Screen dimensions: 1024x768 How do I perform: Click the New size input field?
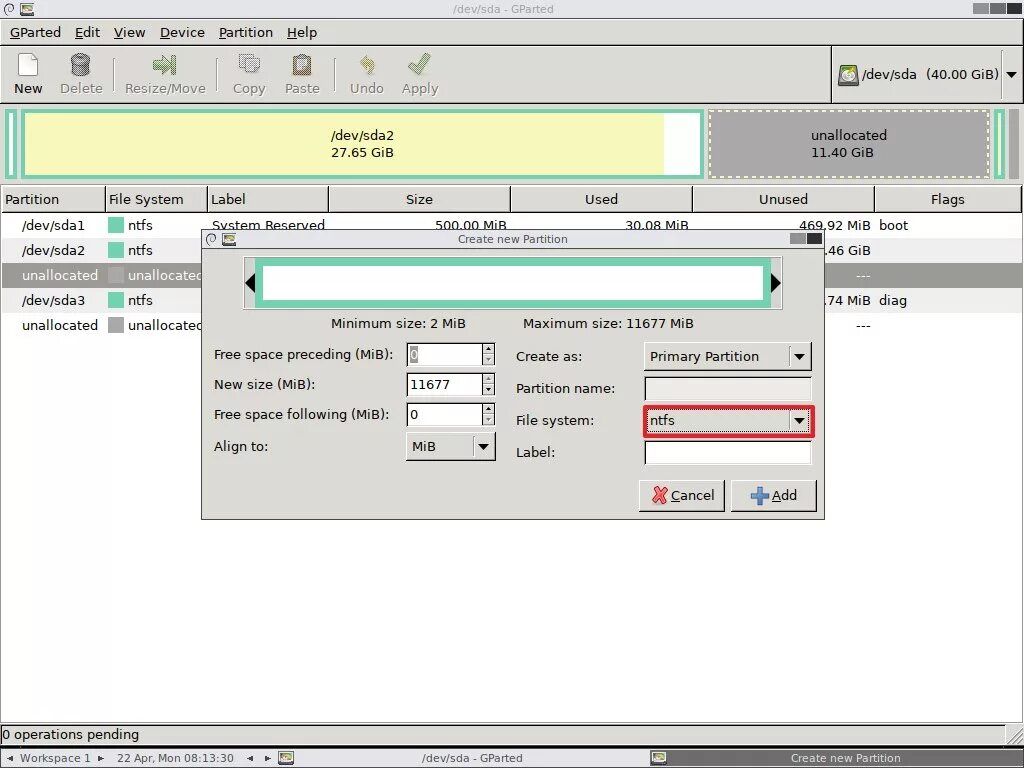(x=445, y=385)
